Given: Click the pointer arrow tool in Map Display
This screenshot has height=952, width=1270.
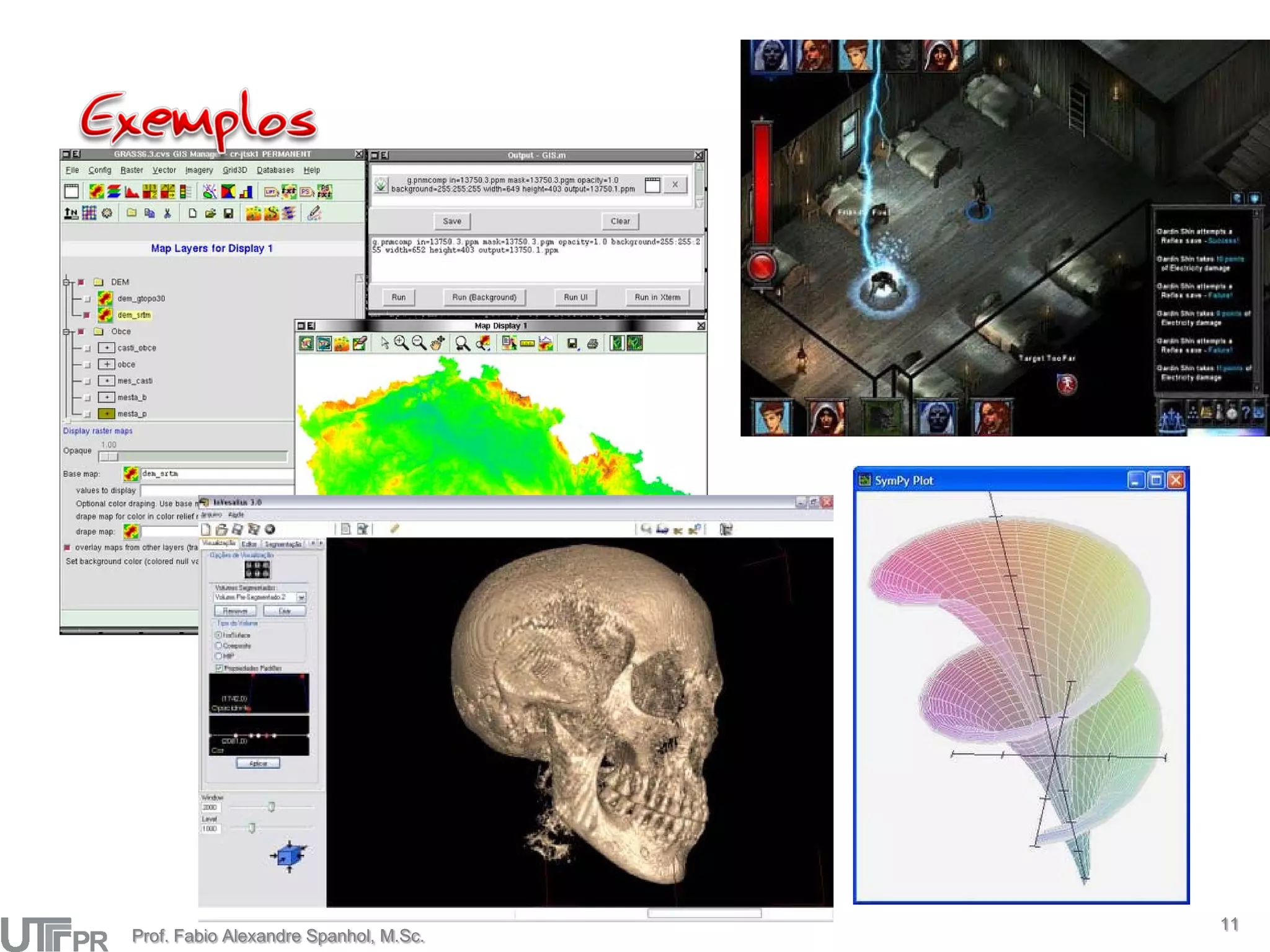Looking at the screenshot, I should click(x=384, y=343).
